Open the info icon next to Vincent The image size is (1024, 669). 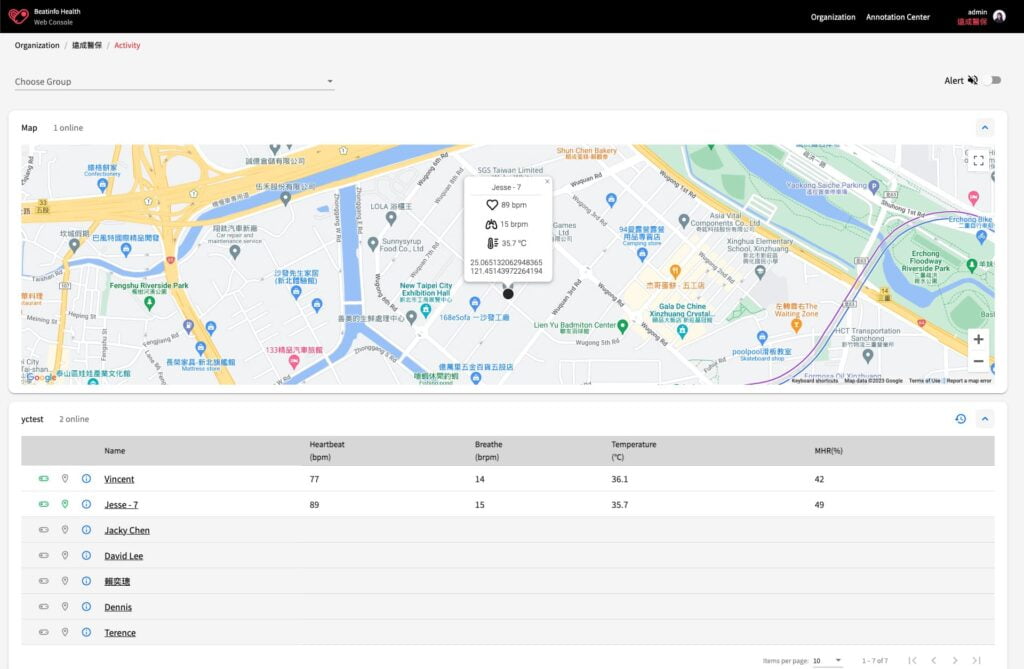(x=87, y=478)
